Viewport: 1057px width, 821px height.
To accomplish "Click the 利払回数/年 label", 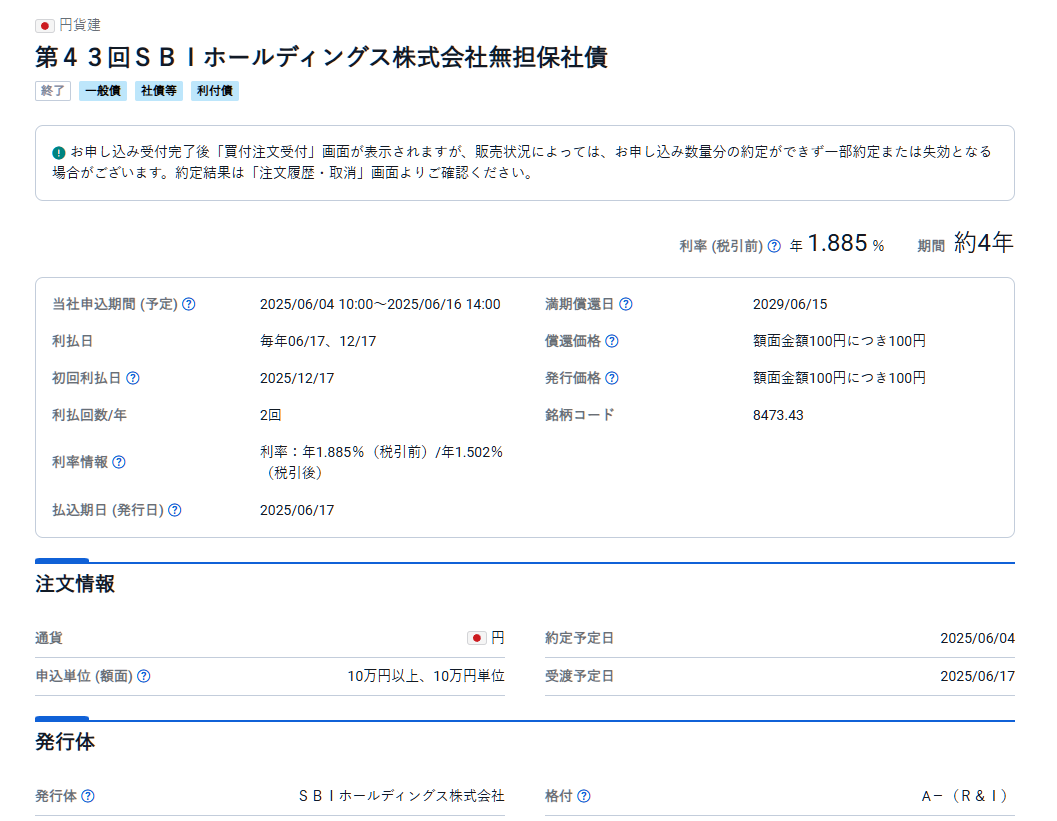I will 90,415.
